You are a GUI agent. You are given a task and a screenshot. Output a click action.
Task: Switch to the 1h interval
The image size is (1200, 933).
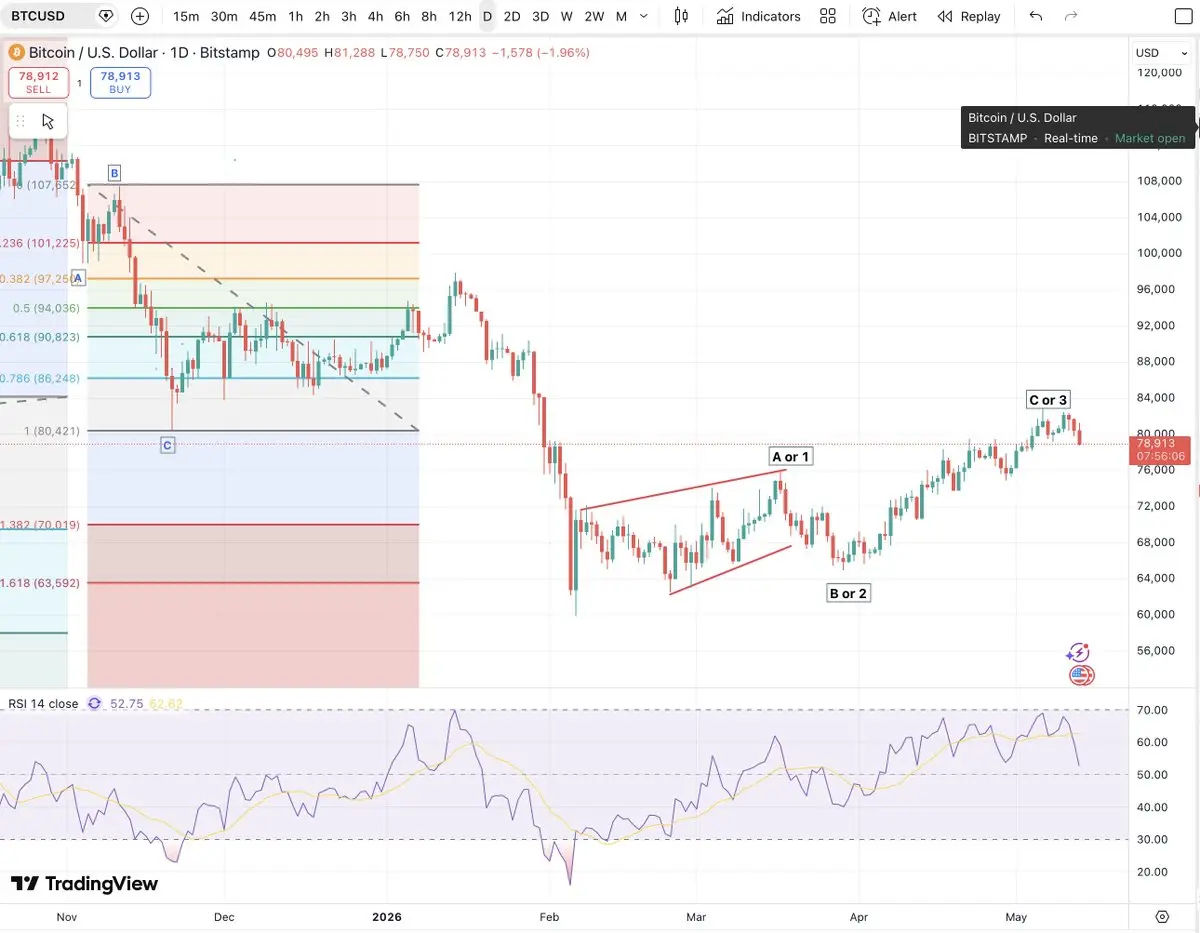(295, 16)
